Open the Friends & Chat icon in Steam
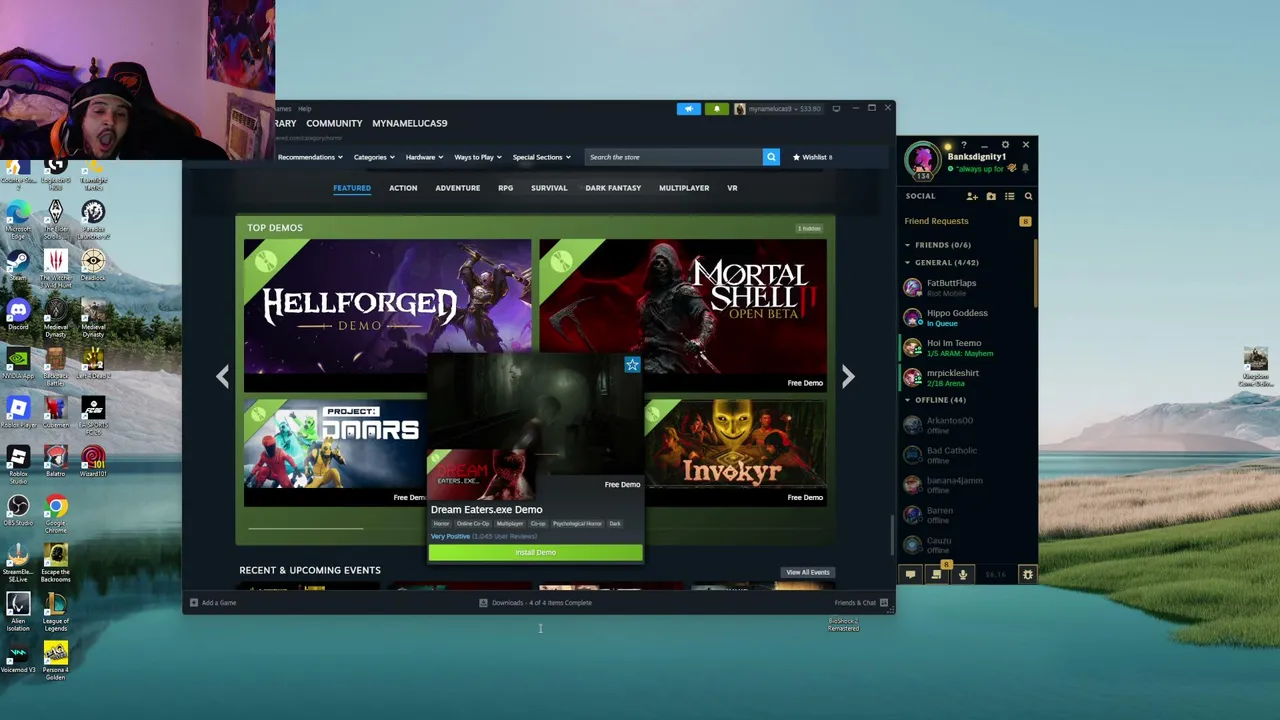 tap(884, 603)
